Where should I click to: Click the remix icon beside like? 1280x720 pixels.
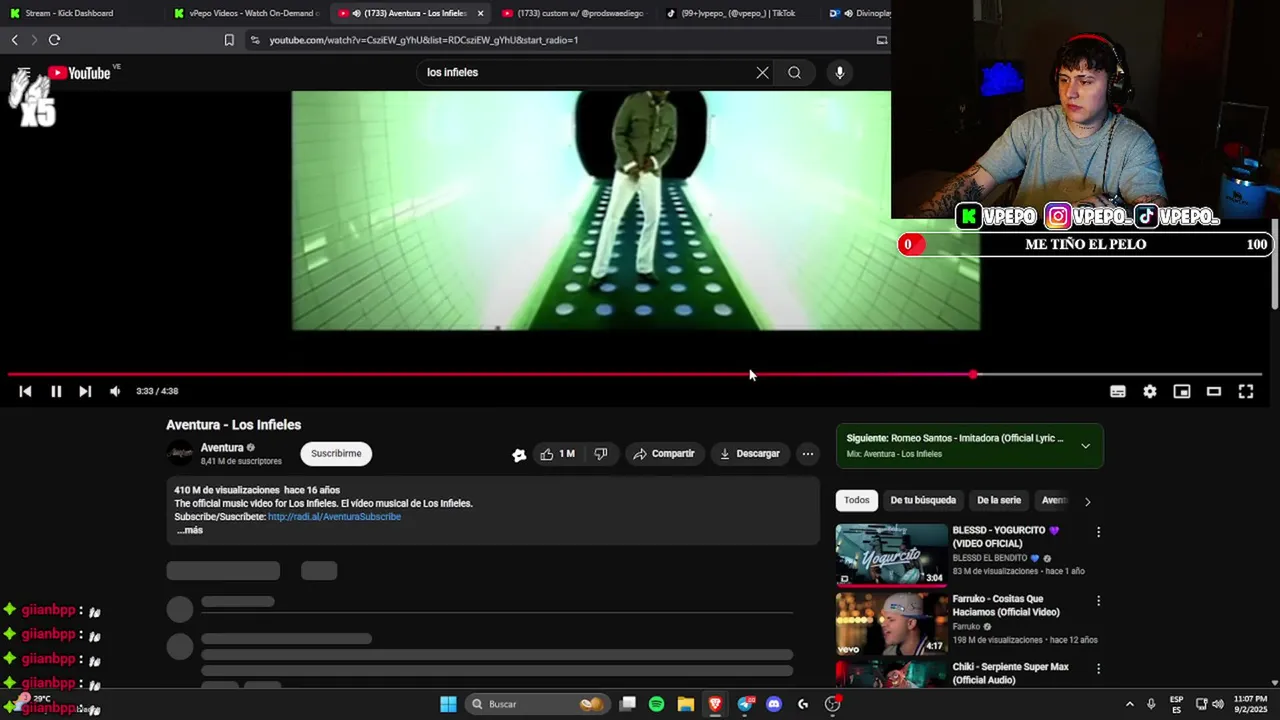pyautogui.click(x=519, y=455)
